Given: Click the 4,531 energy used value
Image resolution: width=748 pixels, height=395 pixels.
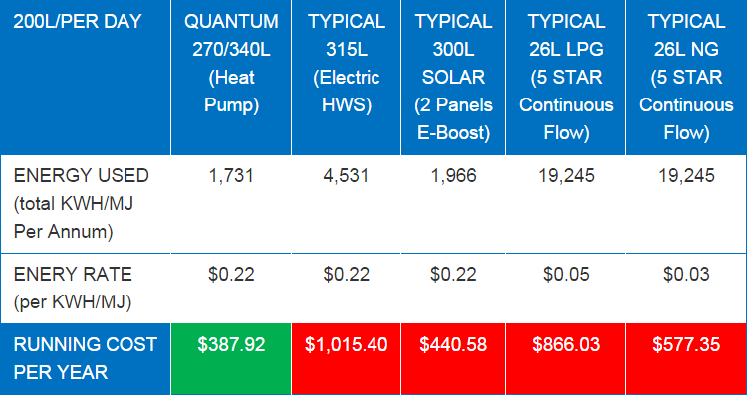Looking at the screenshot, I should point(346,176).
